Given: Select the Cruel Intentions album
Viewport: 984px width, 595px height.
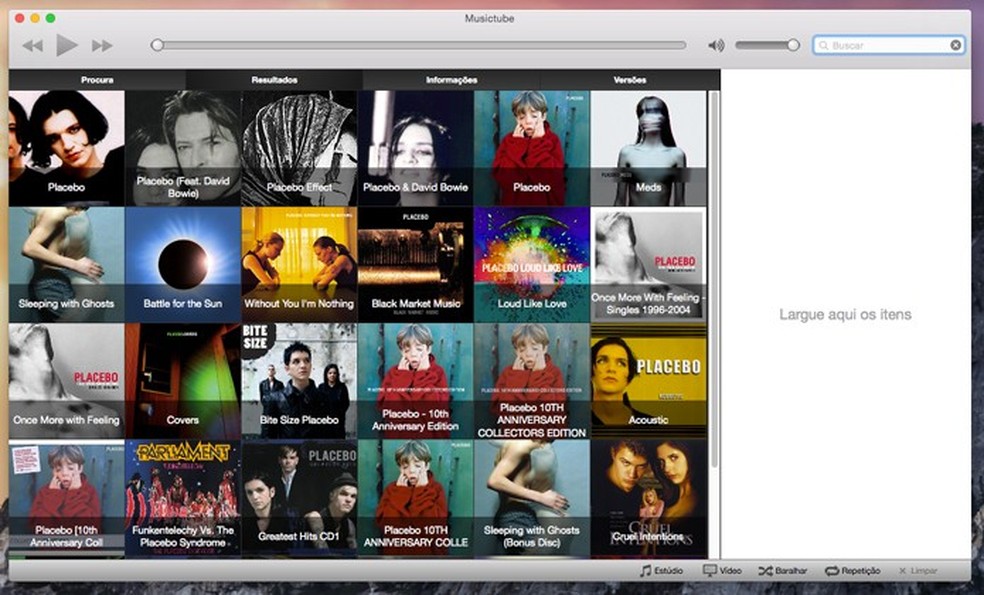Looking at the screenshot, I should click(648, 498).
